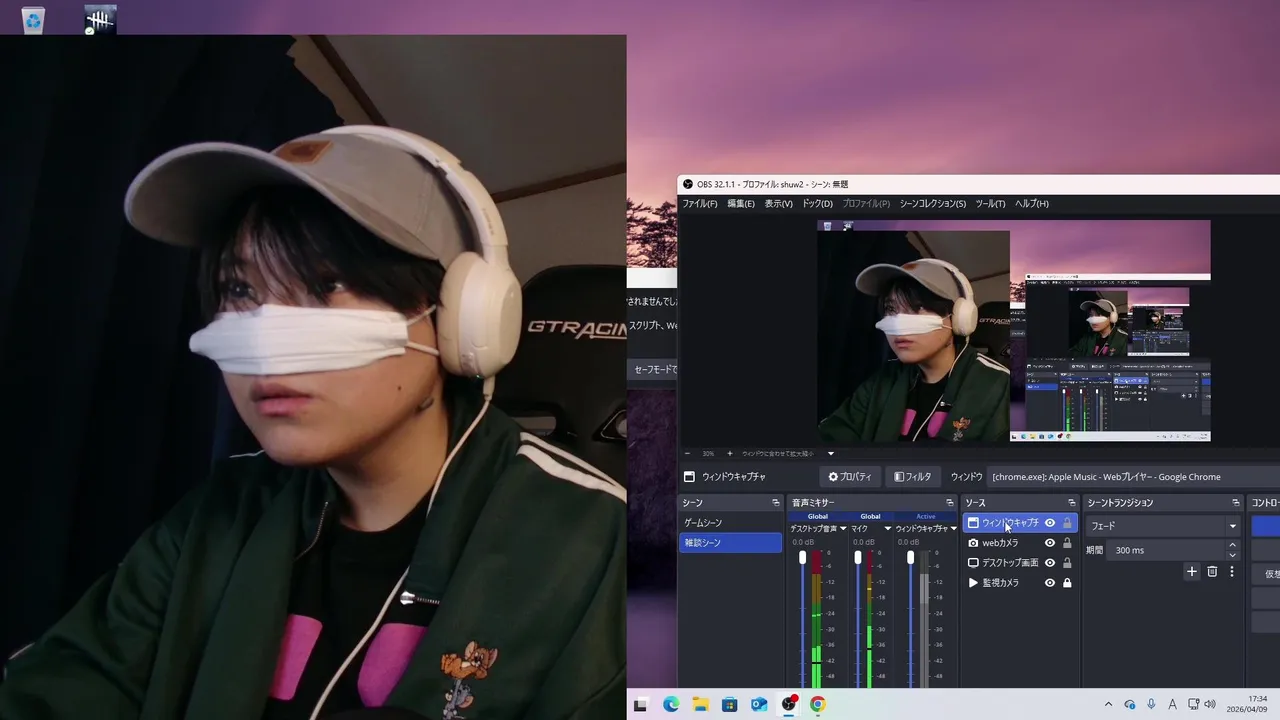Open the volume speaker tray icon
1280x720 pixels.
pos(1210,704)
